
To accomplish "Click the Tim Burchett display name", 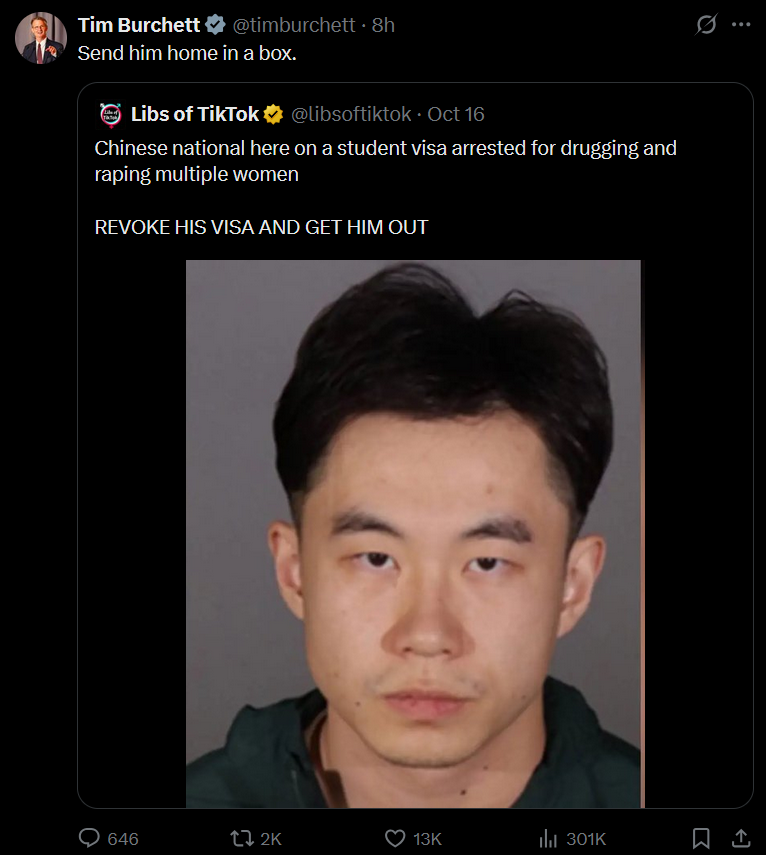I will click(x=138, y=25).
